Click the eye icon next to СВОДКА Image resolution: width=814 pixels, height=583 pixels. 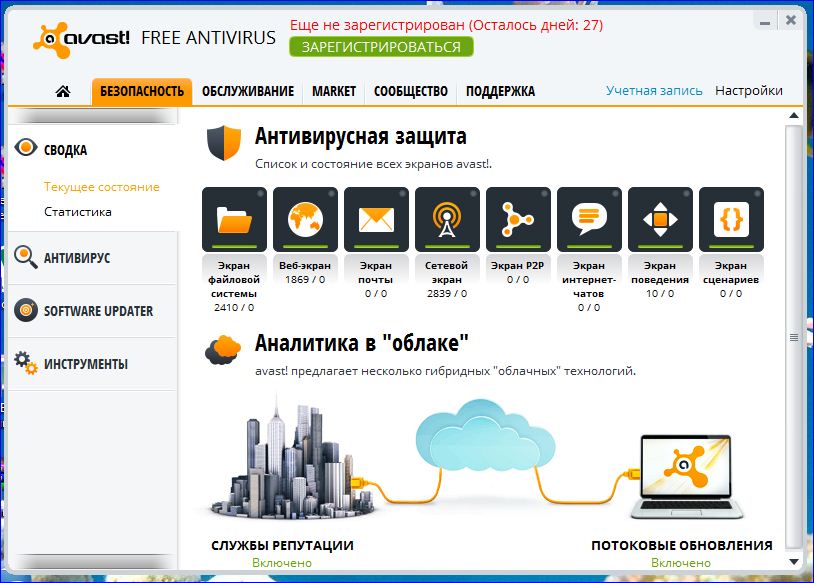point(25,148)
